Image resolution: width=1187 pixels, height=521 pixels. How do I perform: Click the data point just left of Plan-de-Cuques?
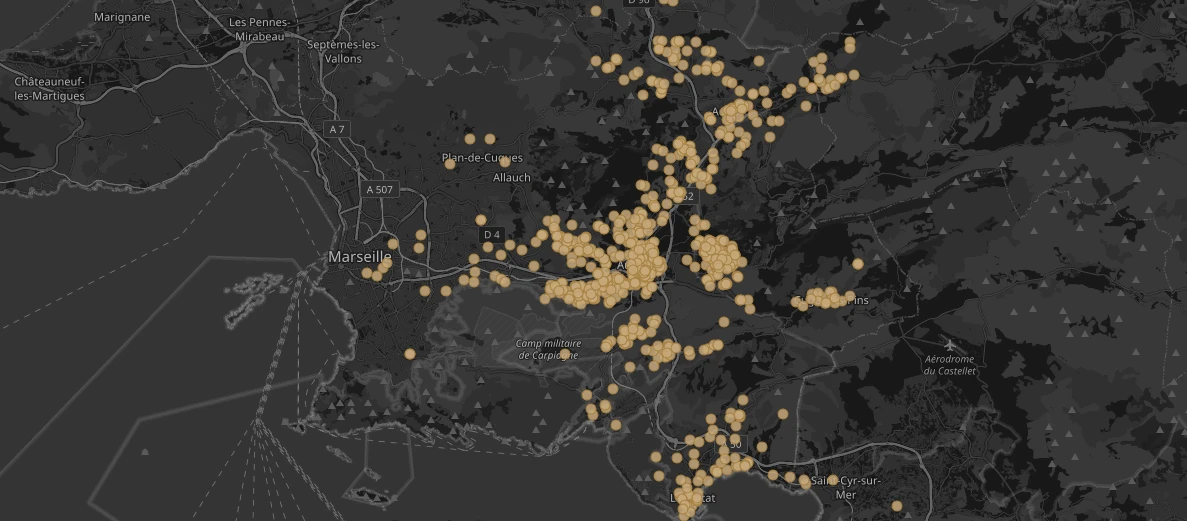pos(450,164)
